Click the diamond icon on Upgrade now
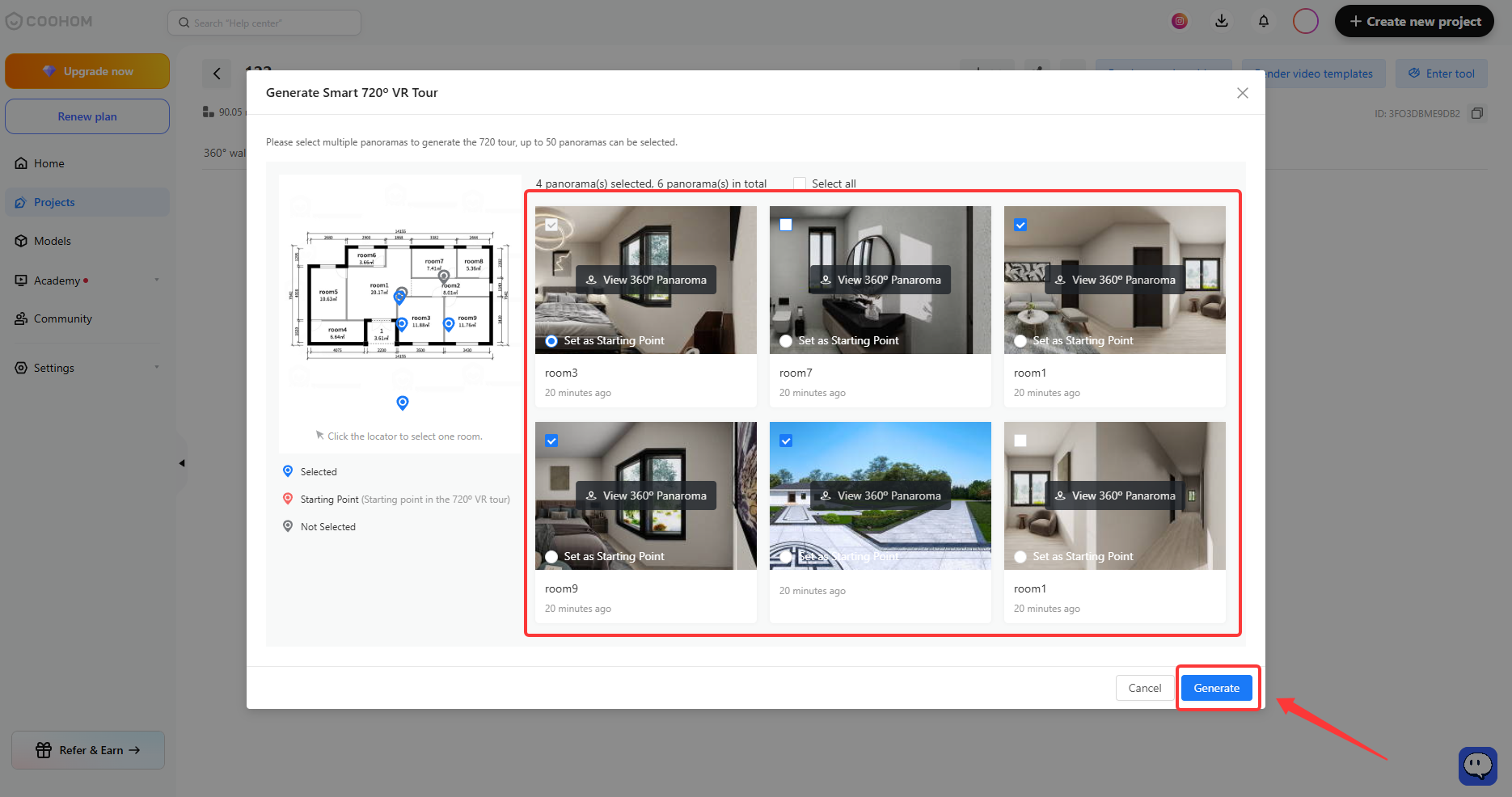The height and width of the screenshot is (797, 1512). click(x=49, y=71)
